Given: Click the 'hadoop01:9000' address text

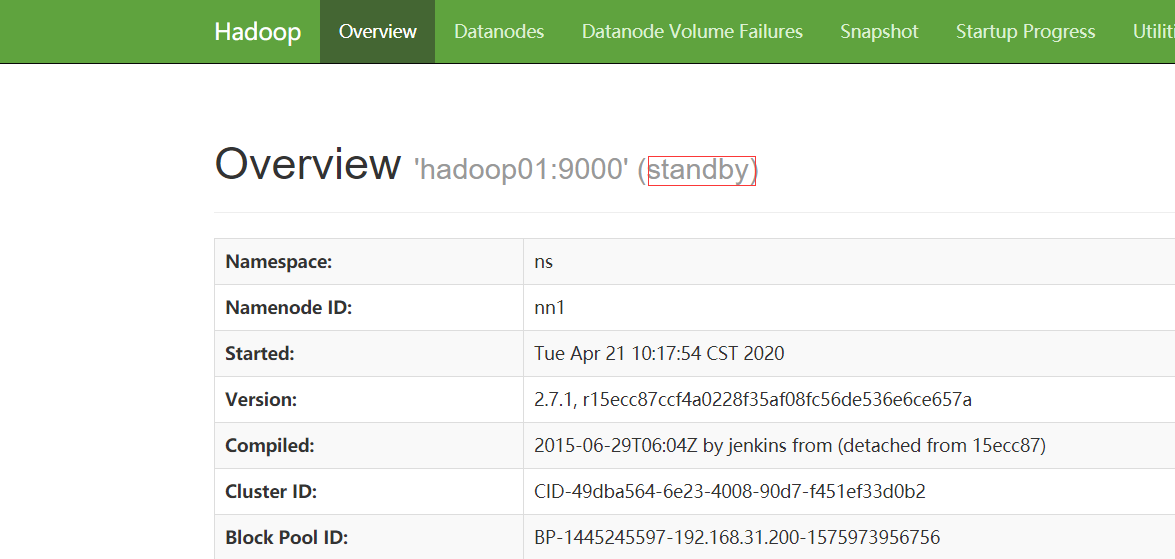Looking at the screenshot, I should pos(520,170).
